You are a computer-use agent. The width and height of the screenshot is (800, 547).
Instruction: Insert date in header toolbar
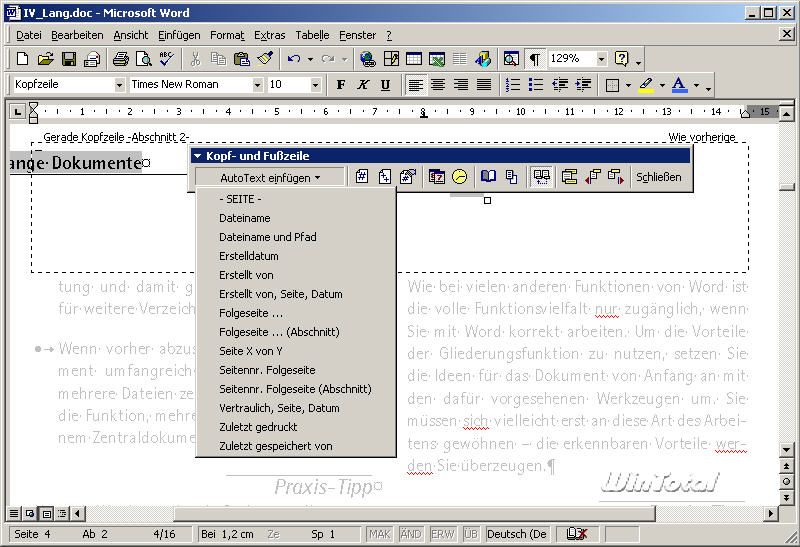[437, 177]
